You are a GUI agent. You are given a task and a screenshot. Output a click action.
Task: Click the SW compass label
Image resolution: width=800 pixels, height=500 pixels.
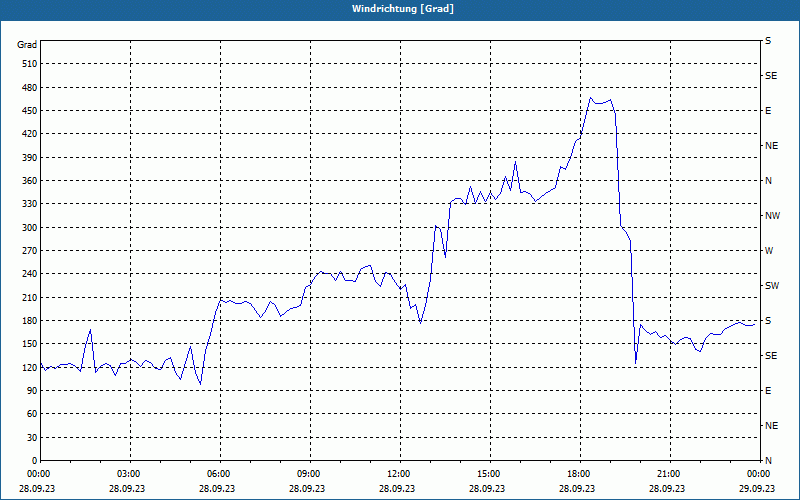772,286
